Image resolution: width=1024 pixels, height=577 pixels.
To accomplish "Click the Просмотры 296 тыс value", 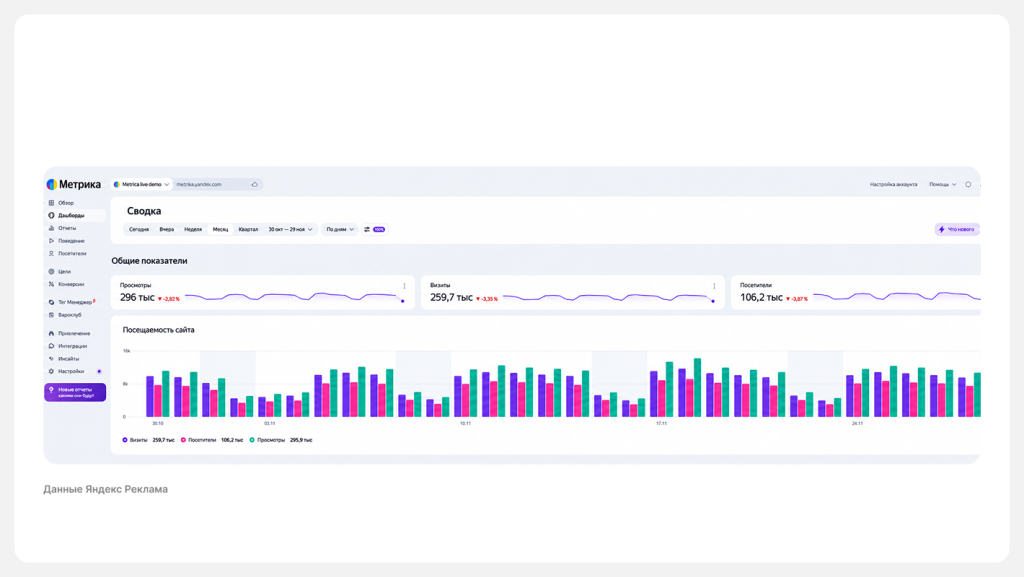I will pyautogui.click(x=137, y=298).
